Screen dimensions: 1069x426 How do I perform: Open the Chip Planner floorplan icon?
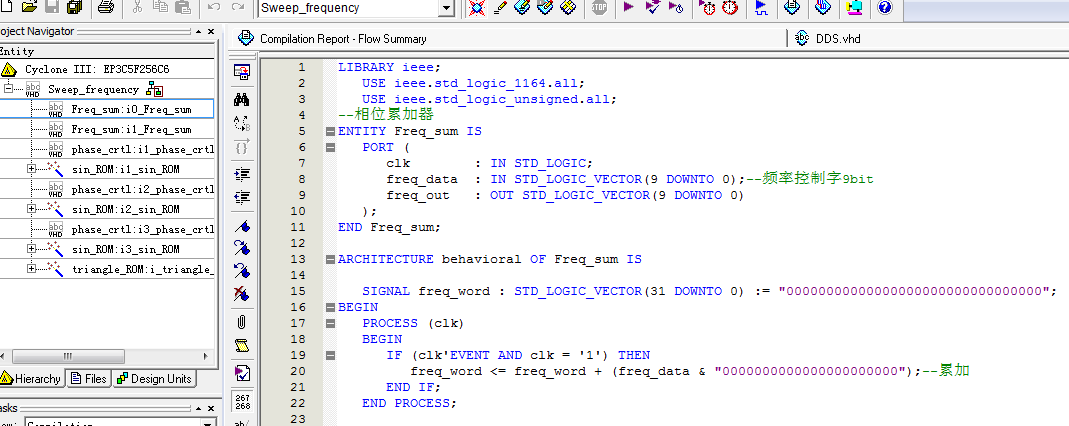coord(568,7)
